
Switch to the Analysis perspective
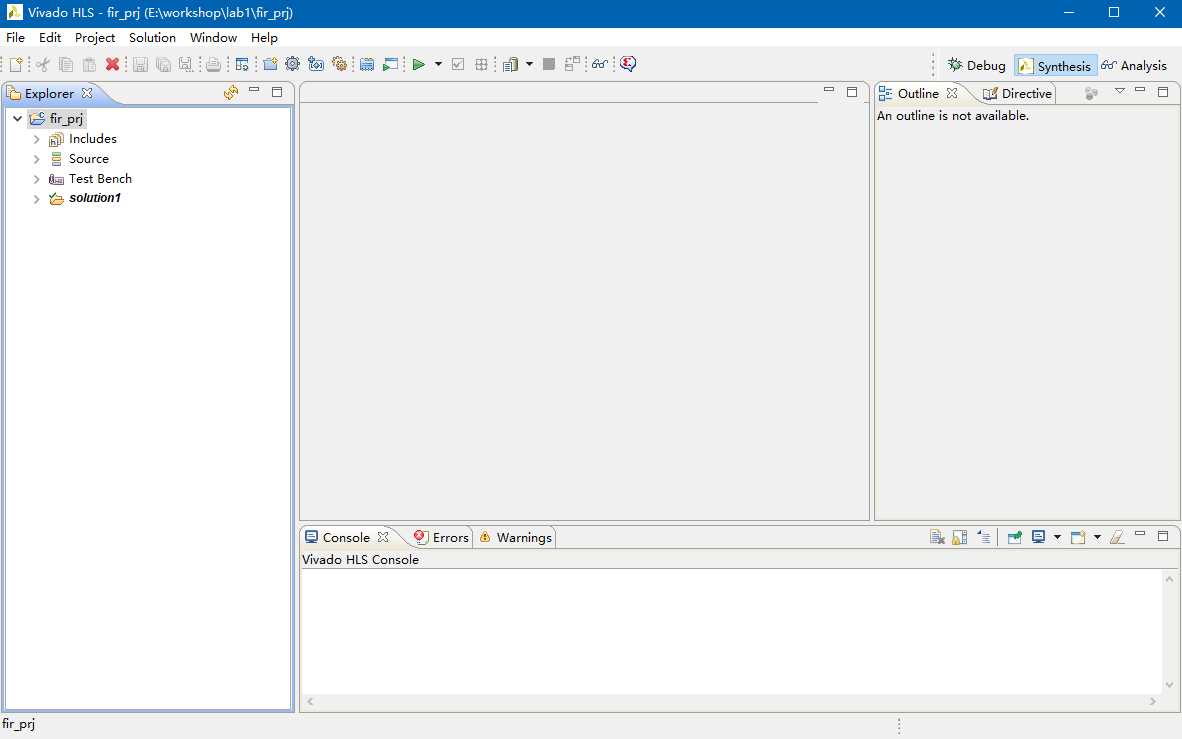click(1134, 66)
